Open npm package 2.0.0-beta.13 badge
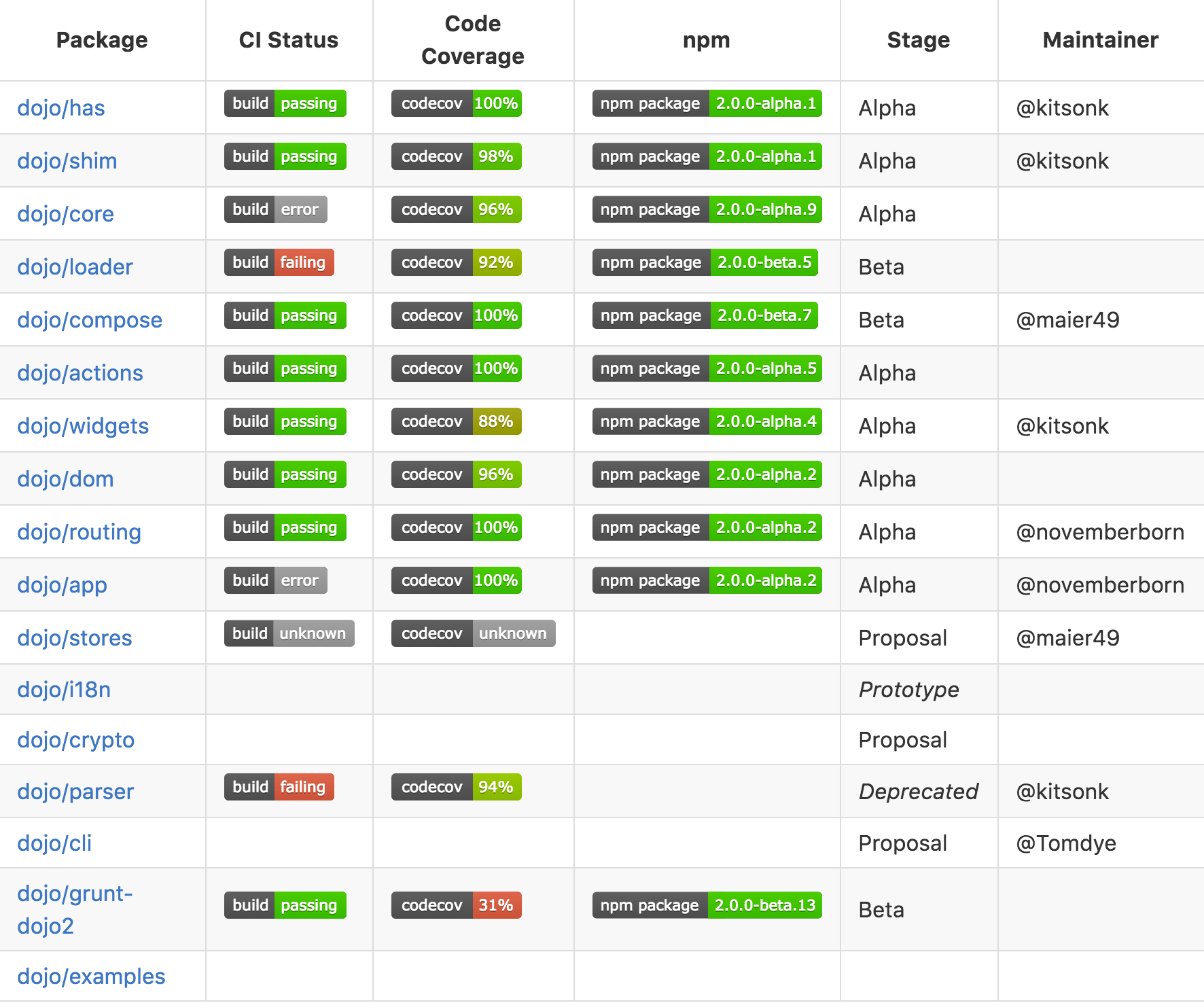This screenshot has width=1204, height=1003. 707,905
